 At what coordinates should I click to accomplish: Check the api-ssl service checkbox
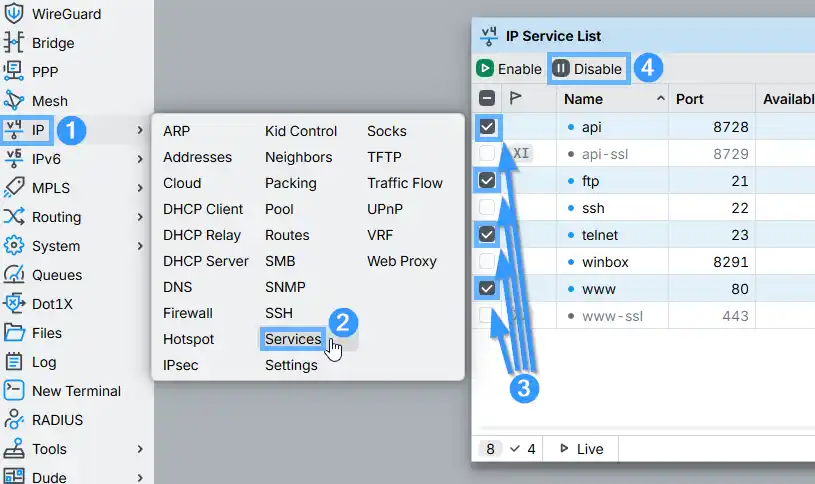487,154
